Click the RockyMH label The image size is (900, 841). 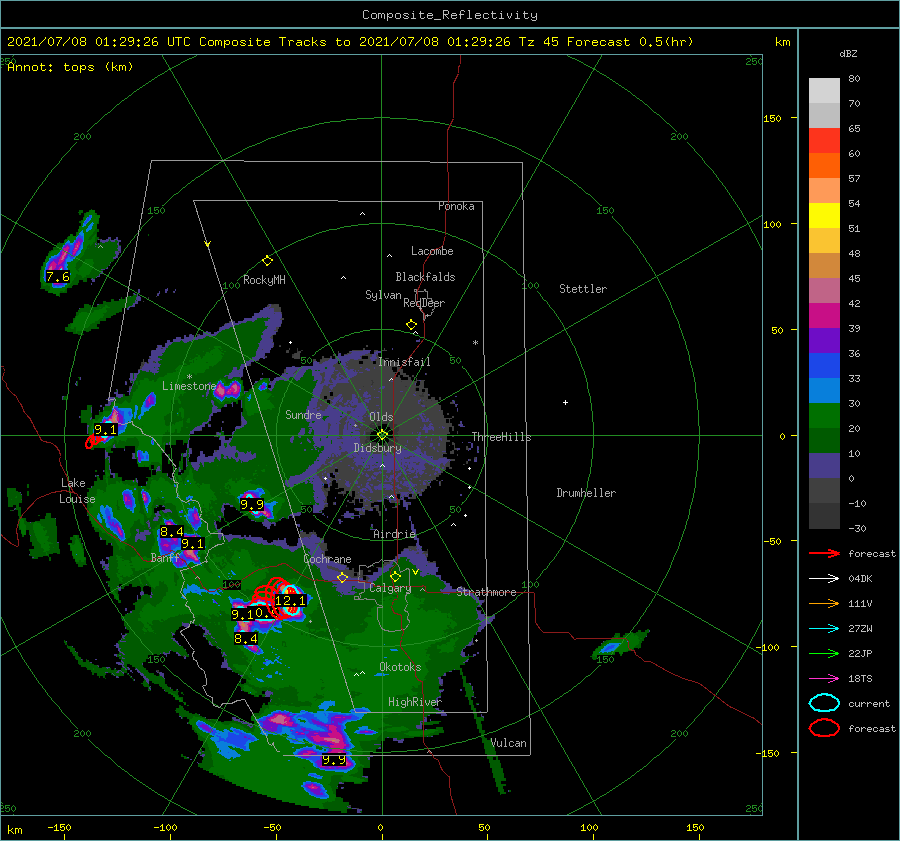click(264, 280)
